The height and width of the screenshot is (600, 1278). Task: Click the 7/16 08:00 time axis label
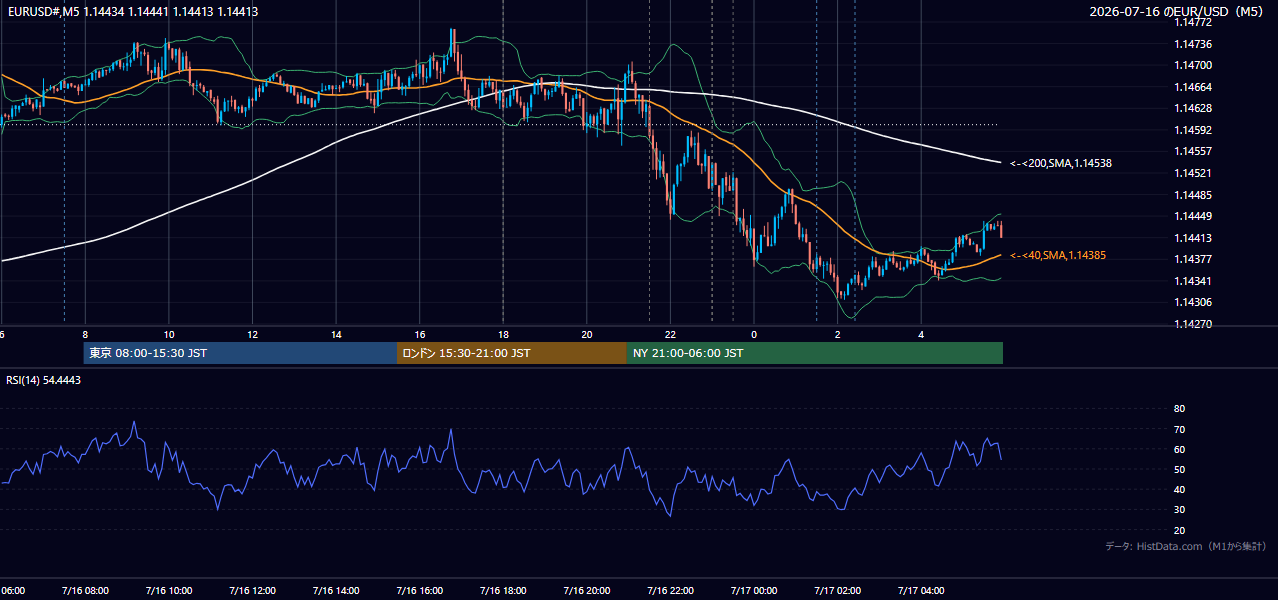pos(84,590)
